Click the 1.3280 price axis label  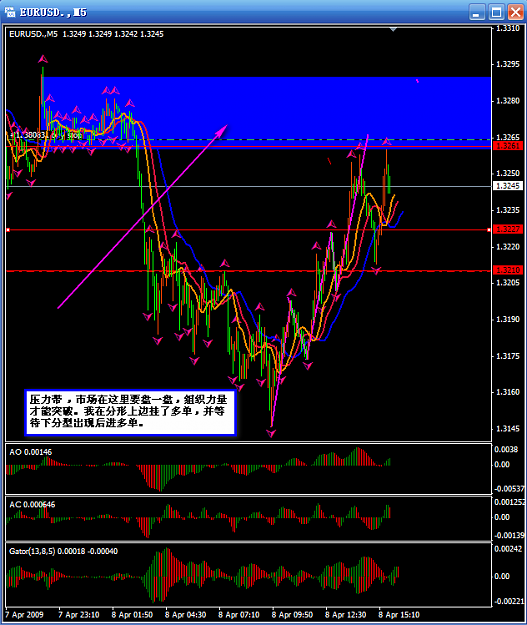click(508, 101)
